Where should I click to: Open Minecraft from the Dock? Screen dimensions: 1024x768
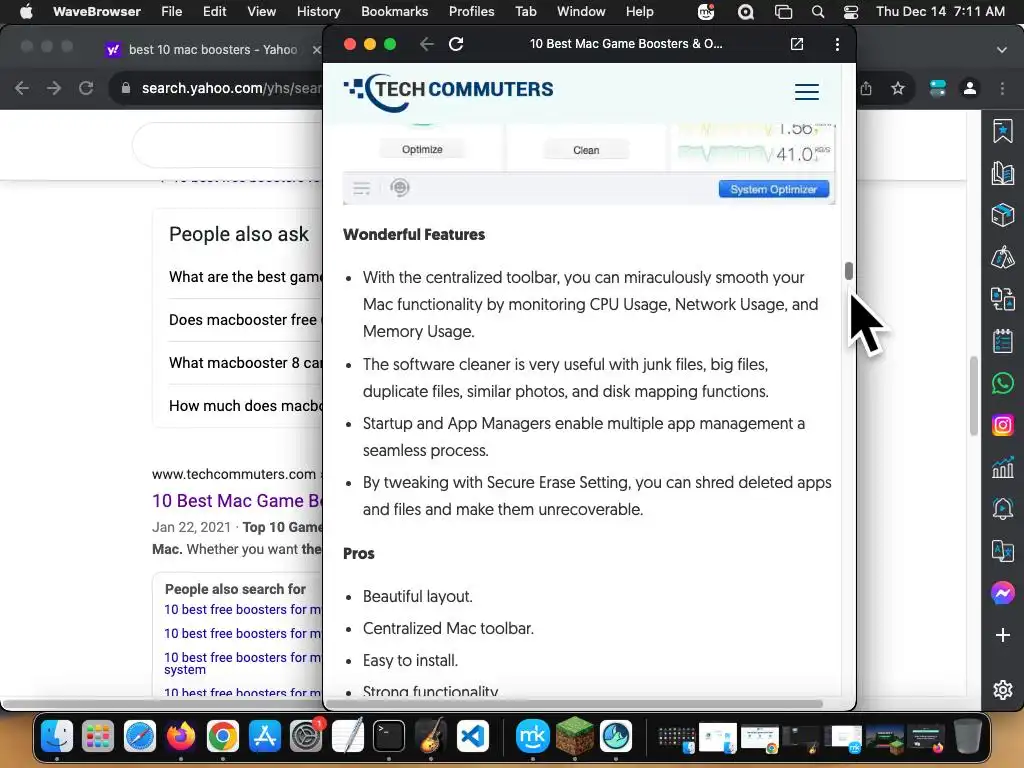click(575, 735)
